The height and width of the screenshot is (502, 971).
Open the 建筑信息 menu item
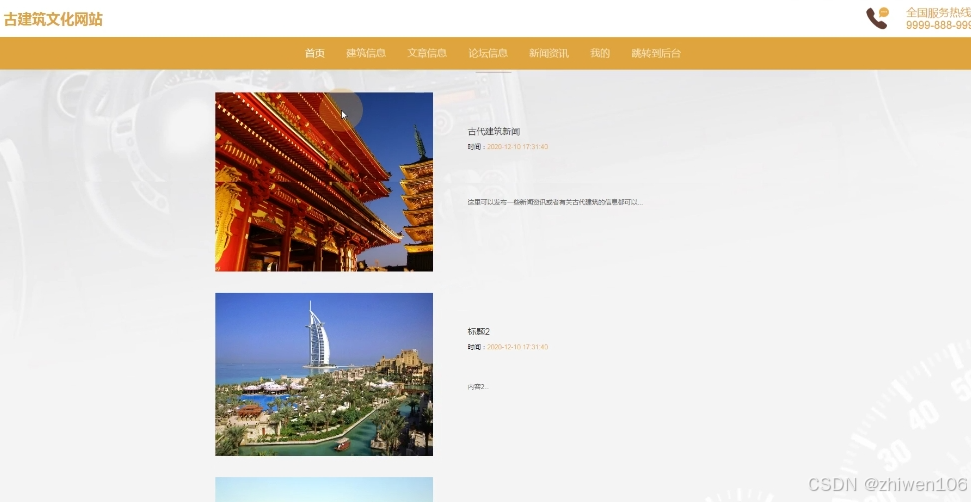366,53
